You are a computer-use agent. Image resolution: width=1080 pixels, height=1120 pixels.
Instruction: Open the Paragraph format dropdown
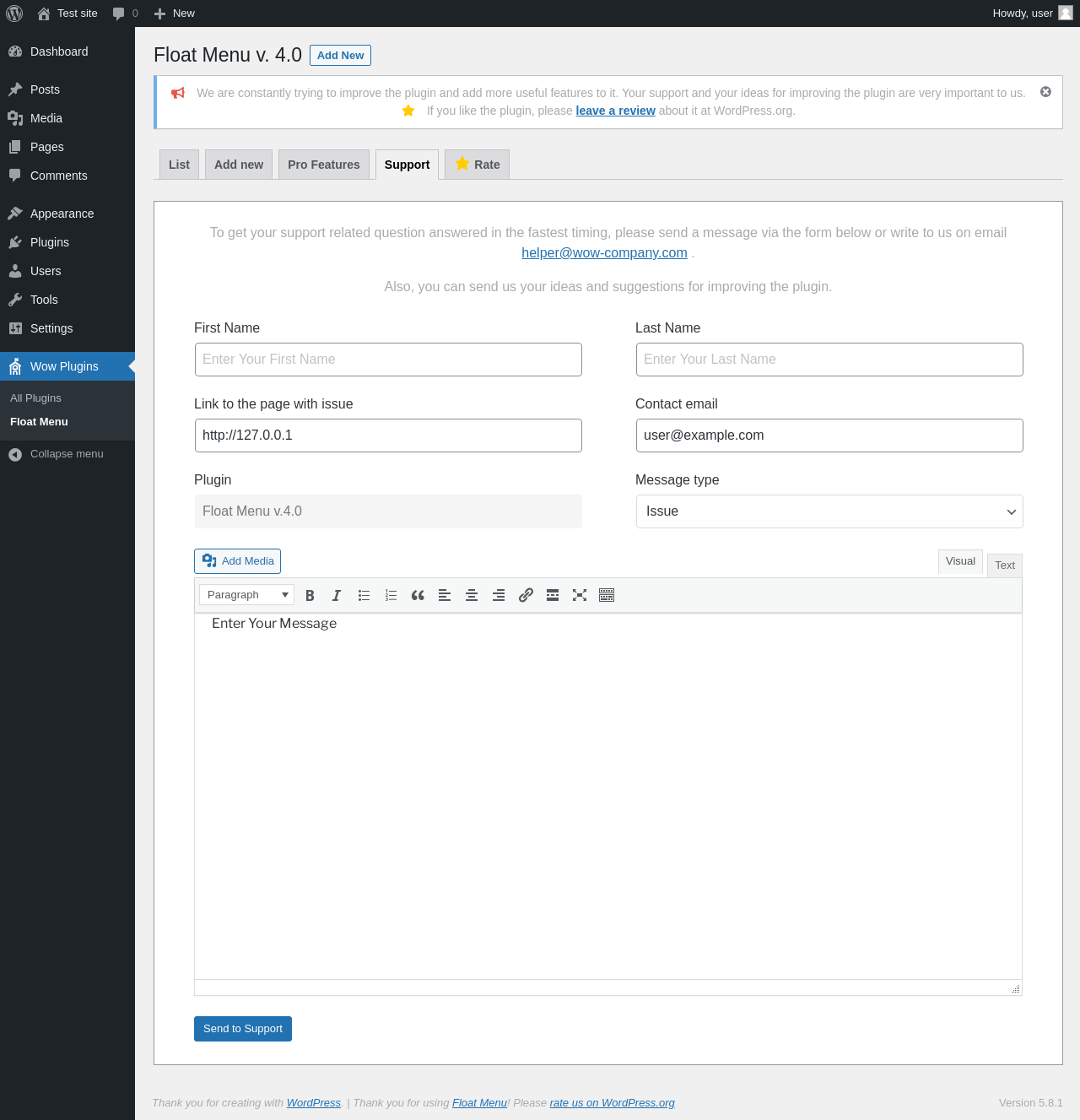pyautogui.click(x=246, y=595)
